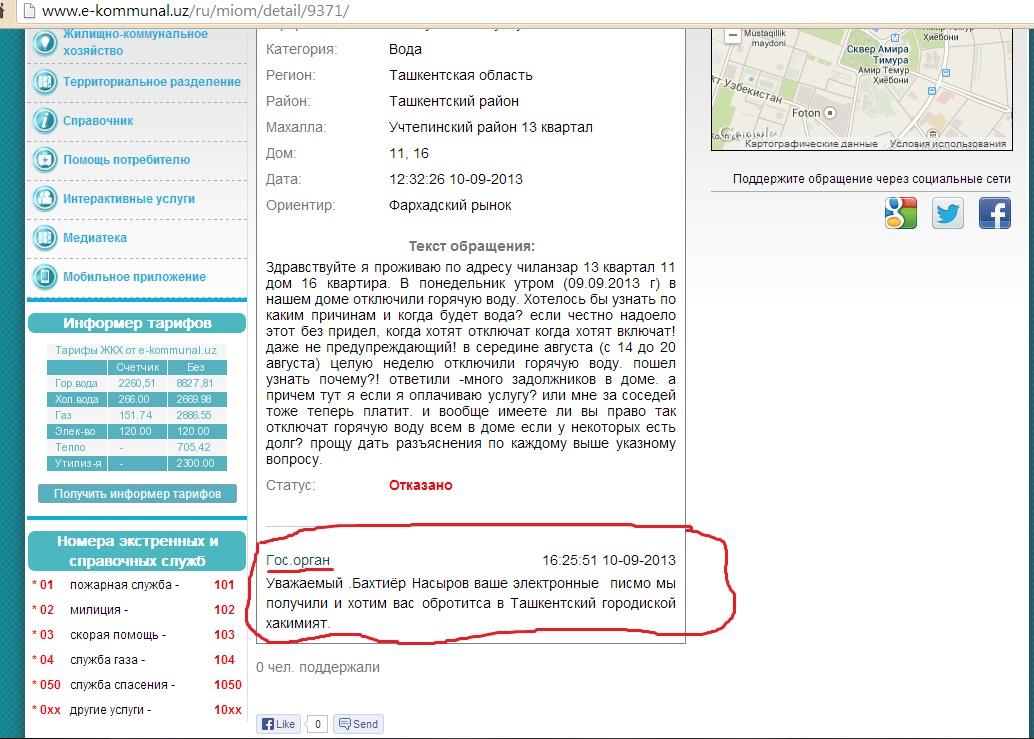Image resolution: width=1034 pixels, height=739 pixels.
Task: Click the Мобильное приложение sidebar icon
Action: point(45,277)
